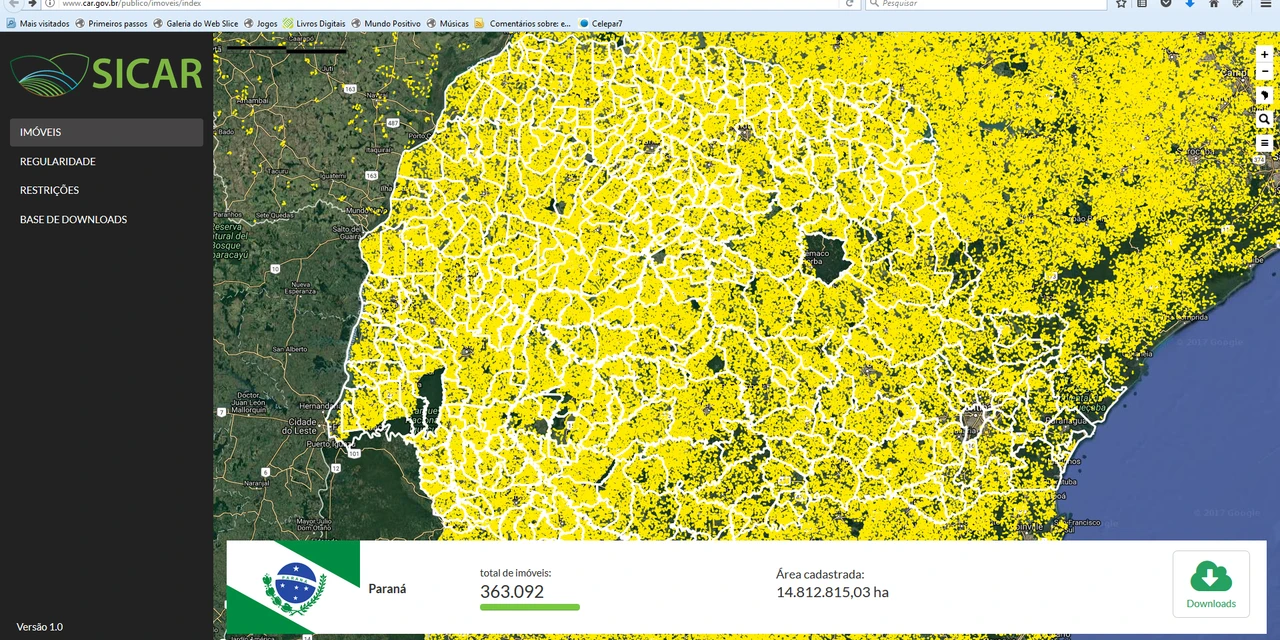Click the SICAR logo
This screenshot has height=640, width=1280.
106,73
